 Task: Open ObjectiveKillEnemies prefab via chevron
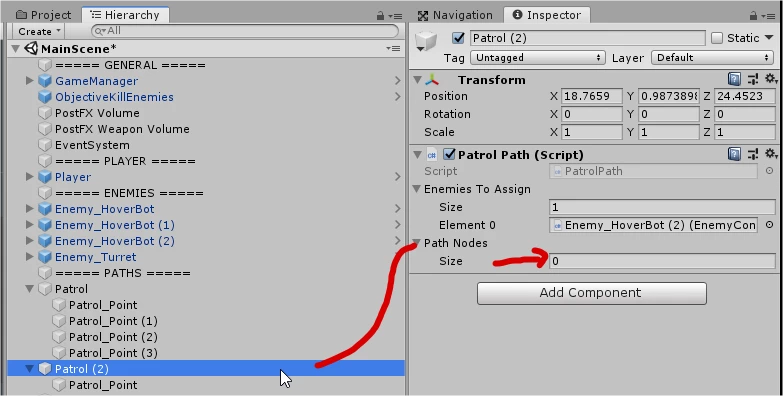[x=397, y=96]
